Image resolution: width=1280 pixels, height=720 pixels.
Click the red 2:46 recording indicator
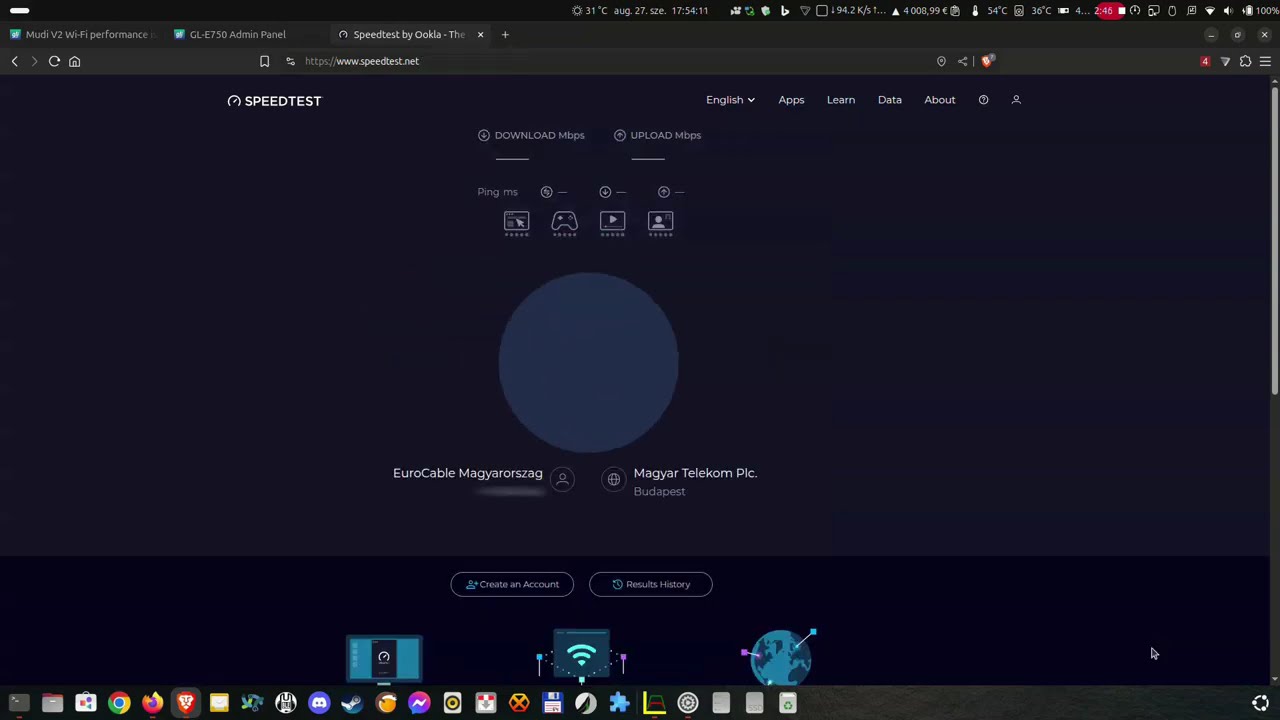(1109, 10)
